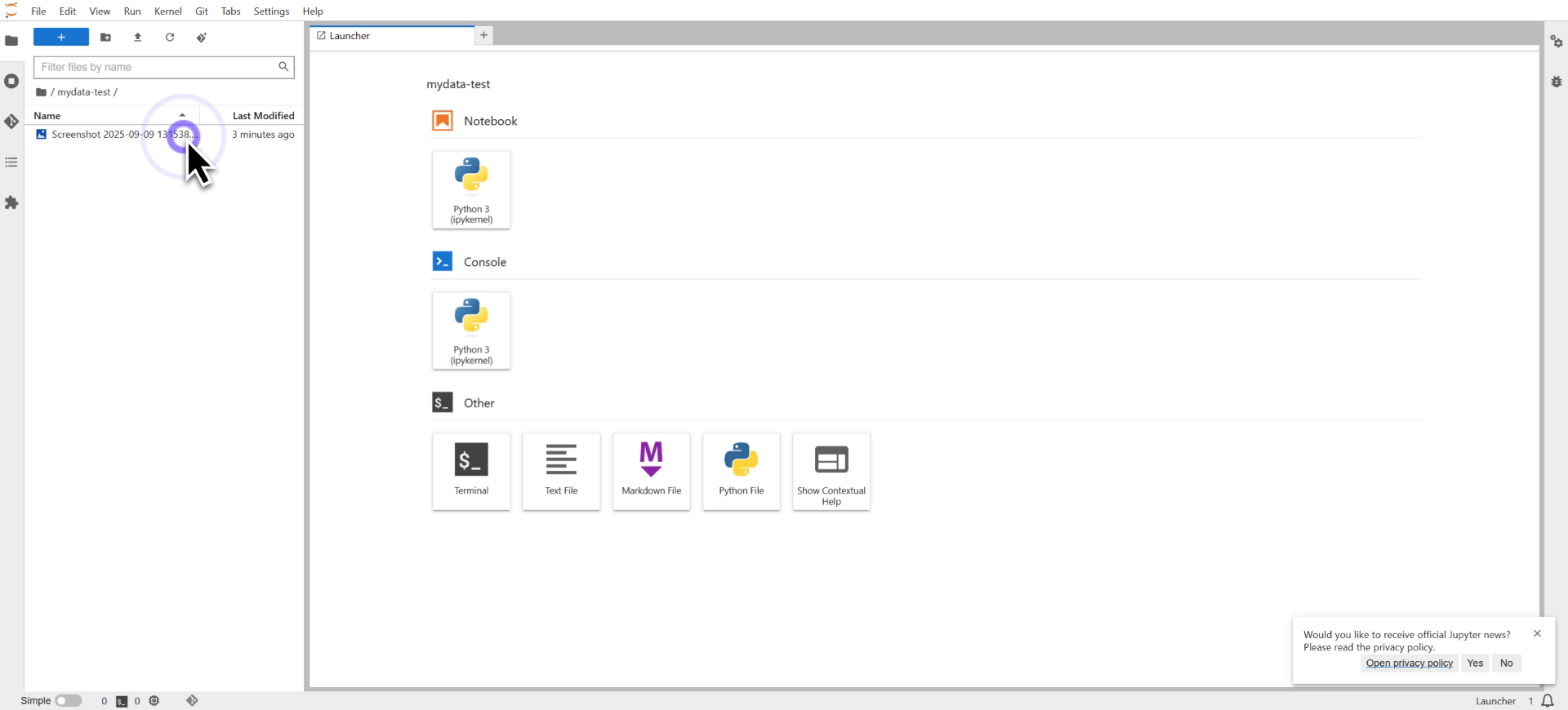The image size is (1568, 710).
Task: Launch Python 3 console card
Action: coord(471,331)
